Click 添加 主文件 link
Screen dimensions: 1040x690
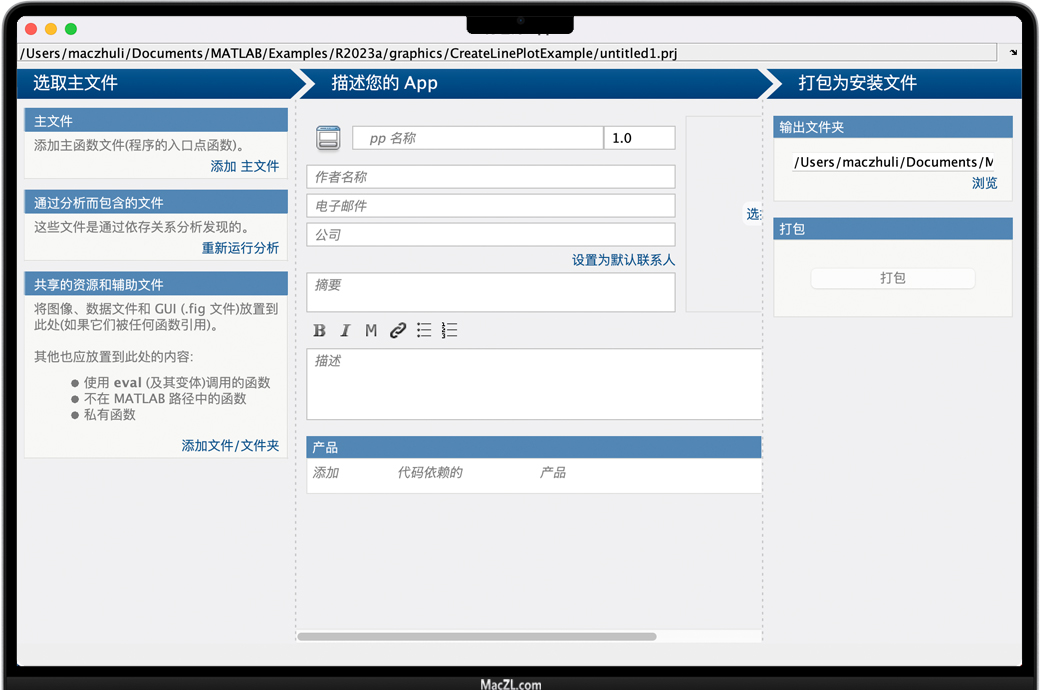[244, 166]
